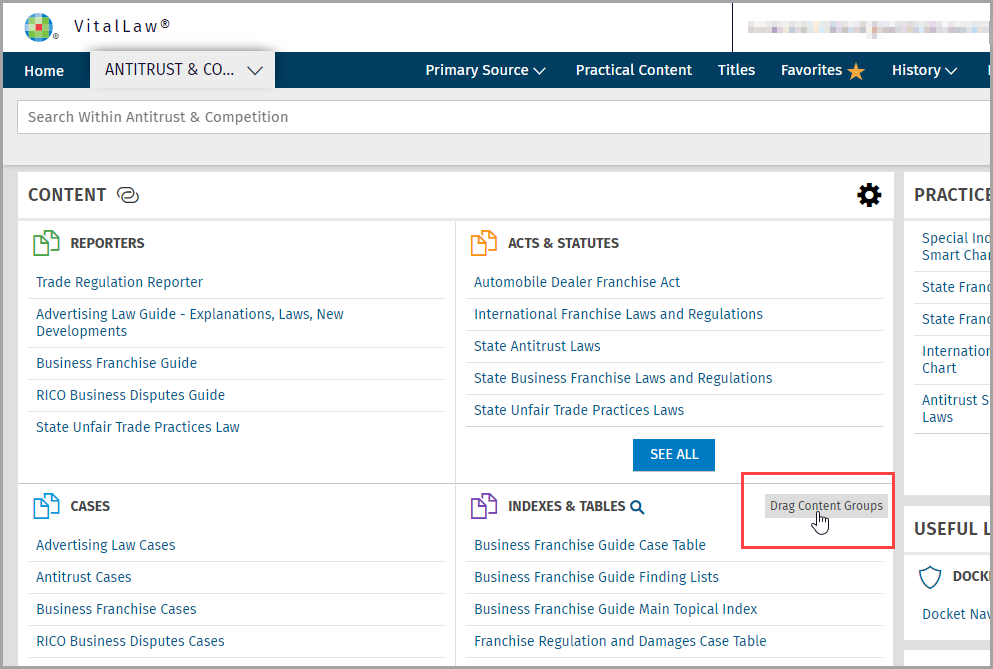Viewport: 993px width, 669px height.
Task: Open Business Franchise Guide Finding Lists
Action: (x=597, y=577)
